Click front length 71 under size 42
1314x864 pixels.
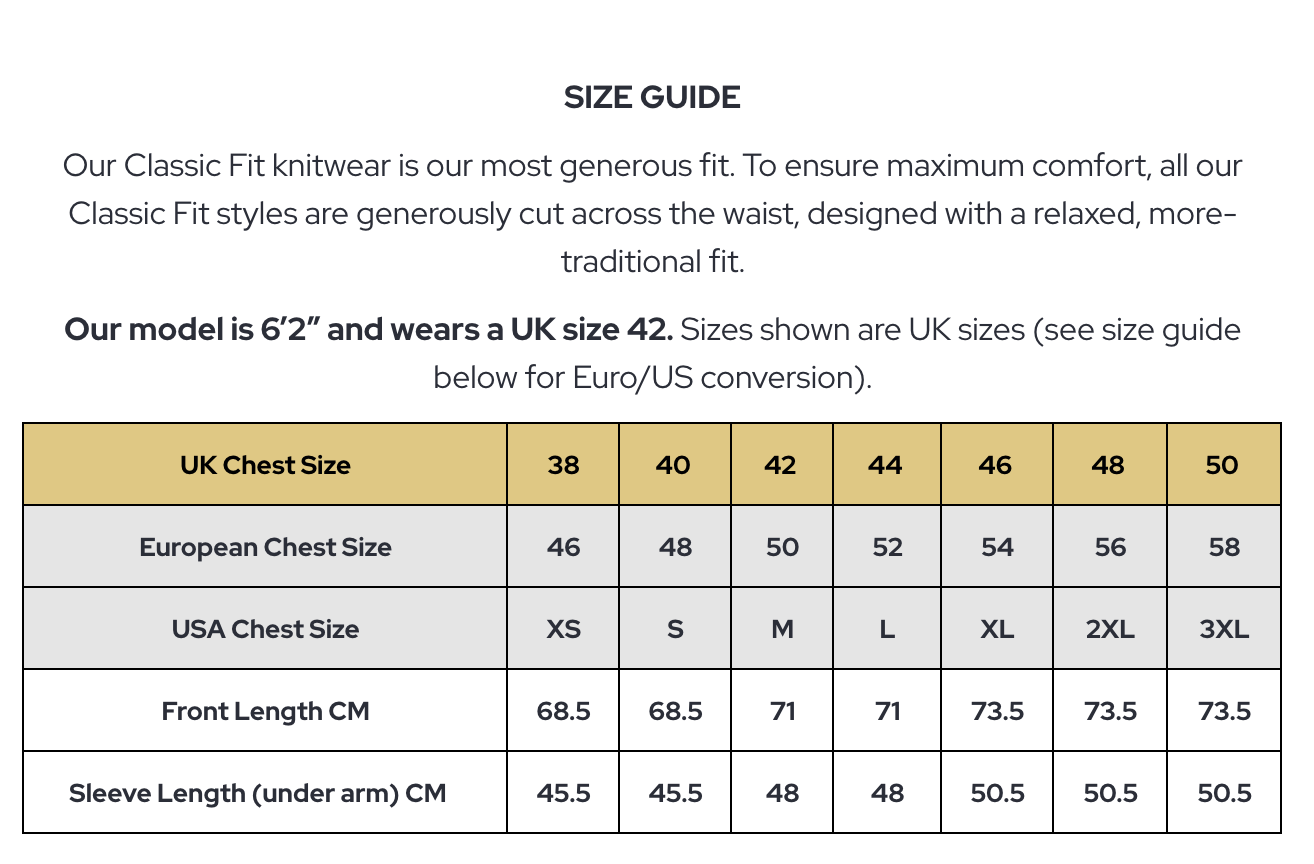point(781,711)
